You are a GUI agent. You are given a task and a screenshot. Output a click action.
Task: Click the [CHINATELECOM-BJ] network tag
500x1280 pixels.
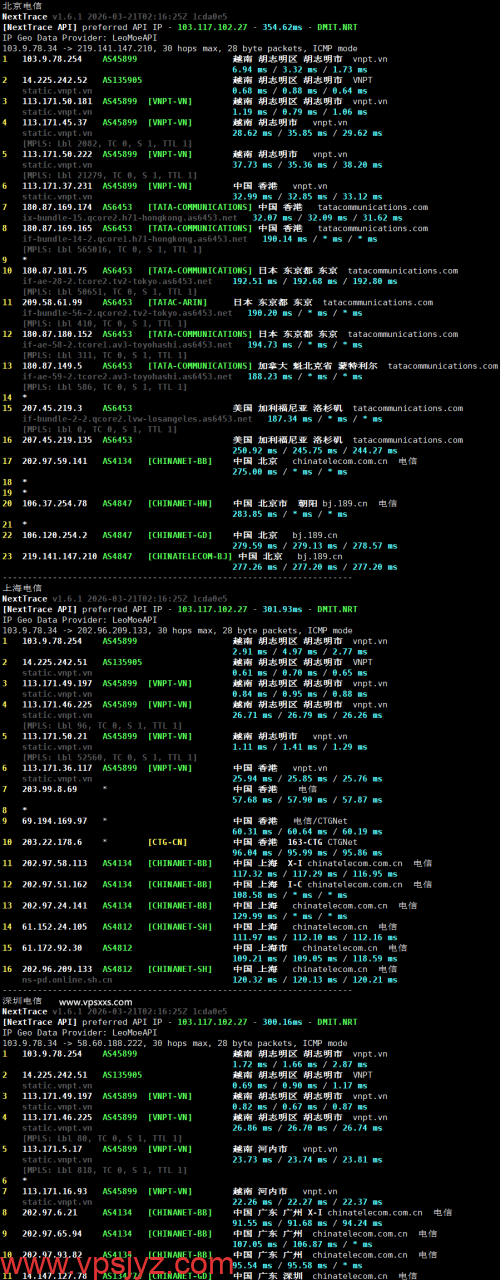pyautogui.click(x=190, y=556)
